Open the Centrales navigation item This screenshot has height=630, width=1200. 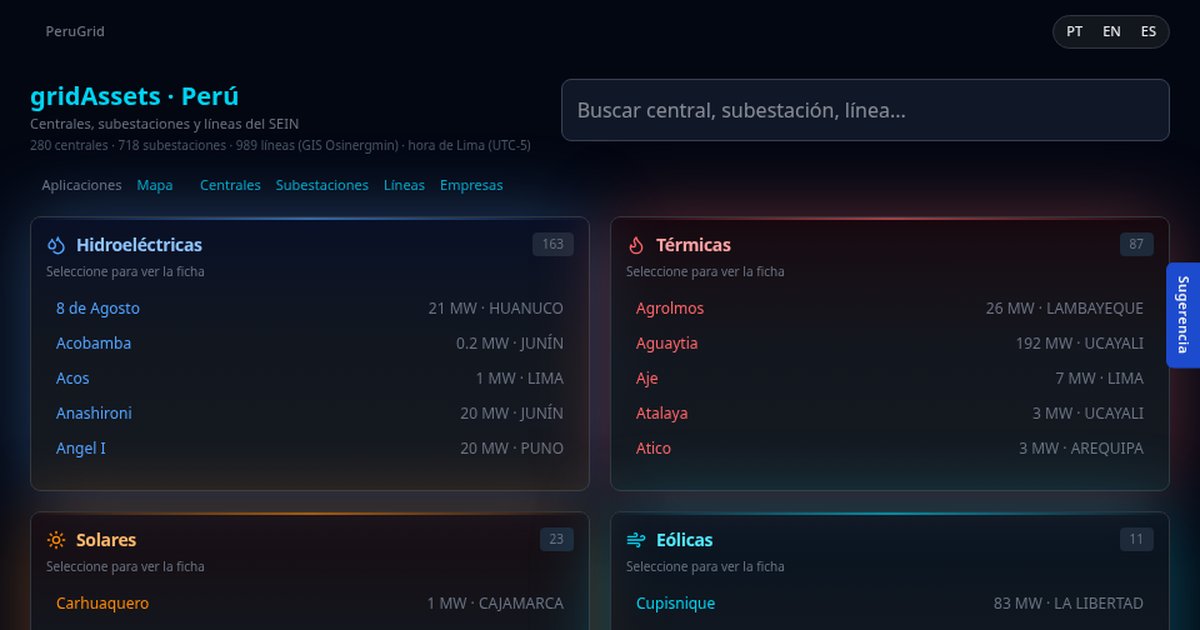point(230,185)
